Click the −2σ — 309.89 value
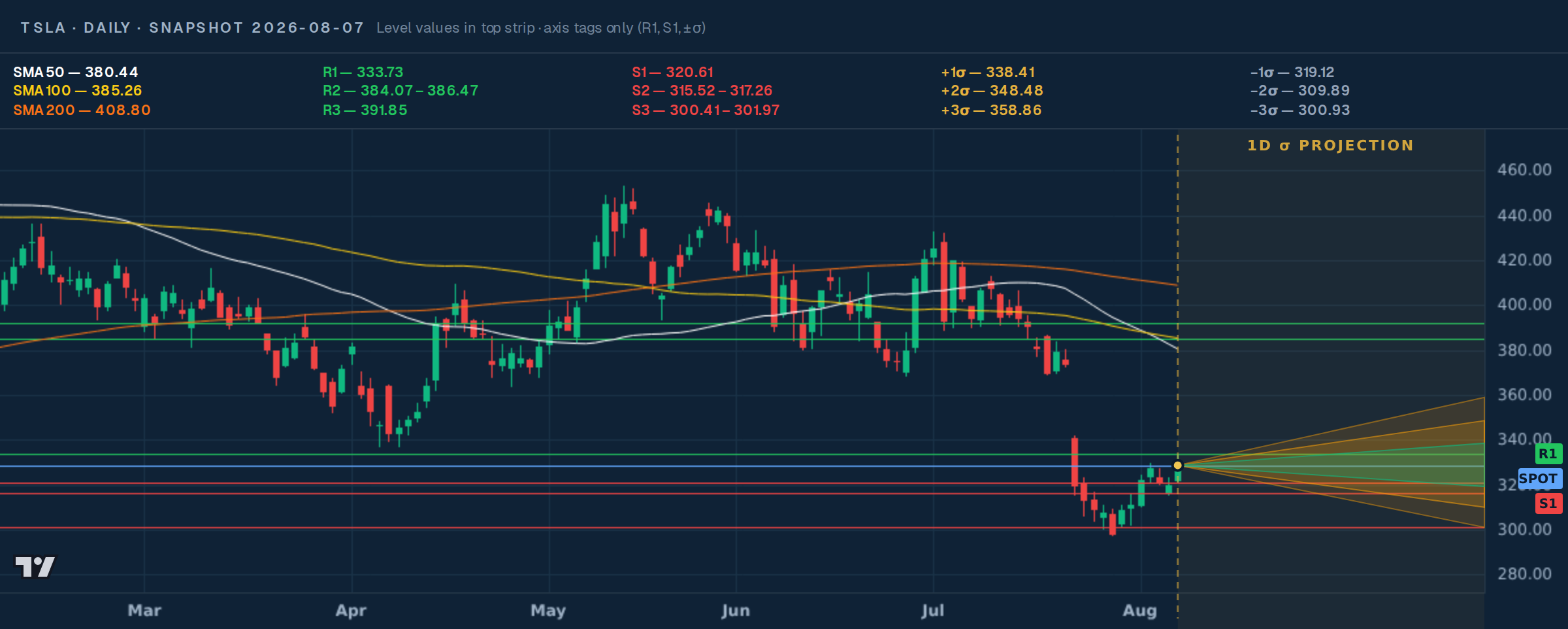Viewport: 1568px width, 629px height. (1299, 90)
